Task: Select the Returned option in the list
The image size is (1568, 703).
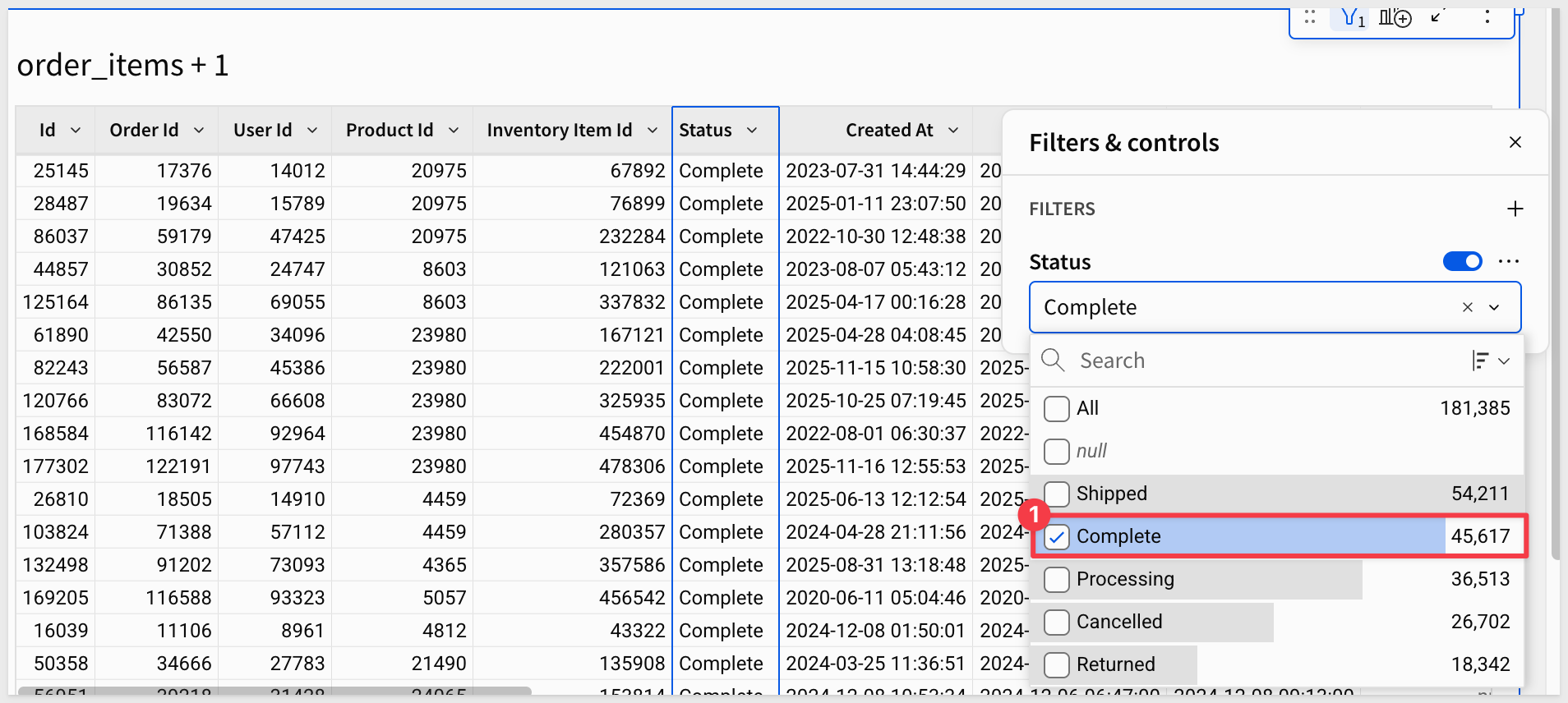Action: (x=1115, y=664)
